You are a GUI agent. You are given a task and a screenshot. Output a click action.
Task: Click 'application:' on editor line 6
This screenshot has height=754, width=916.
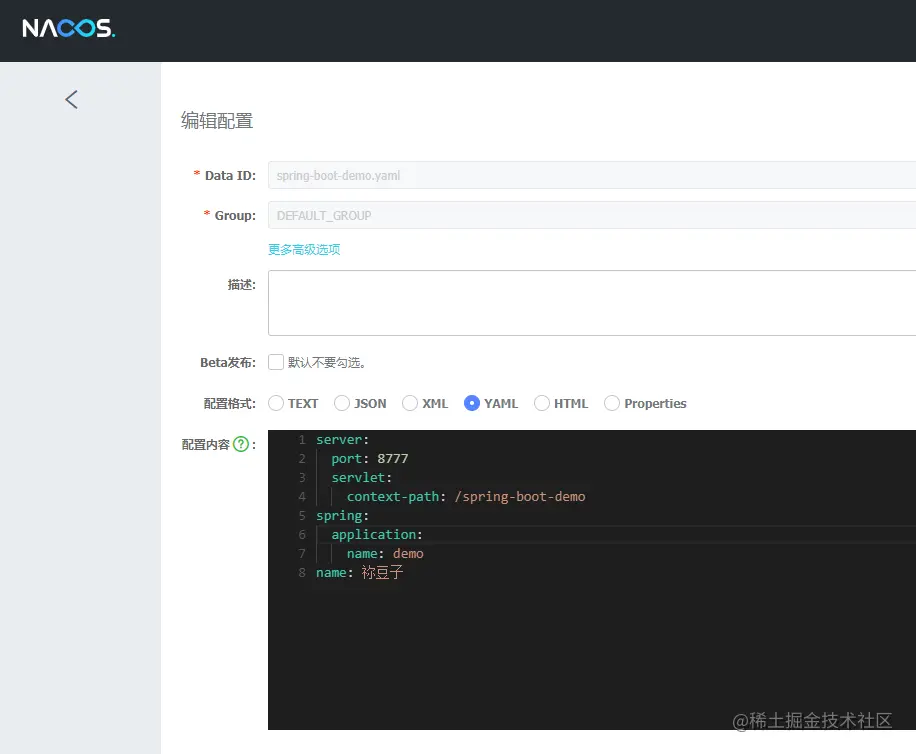[377, 535]
